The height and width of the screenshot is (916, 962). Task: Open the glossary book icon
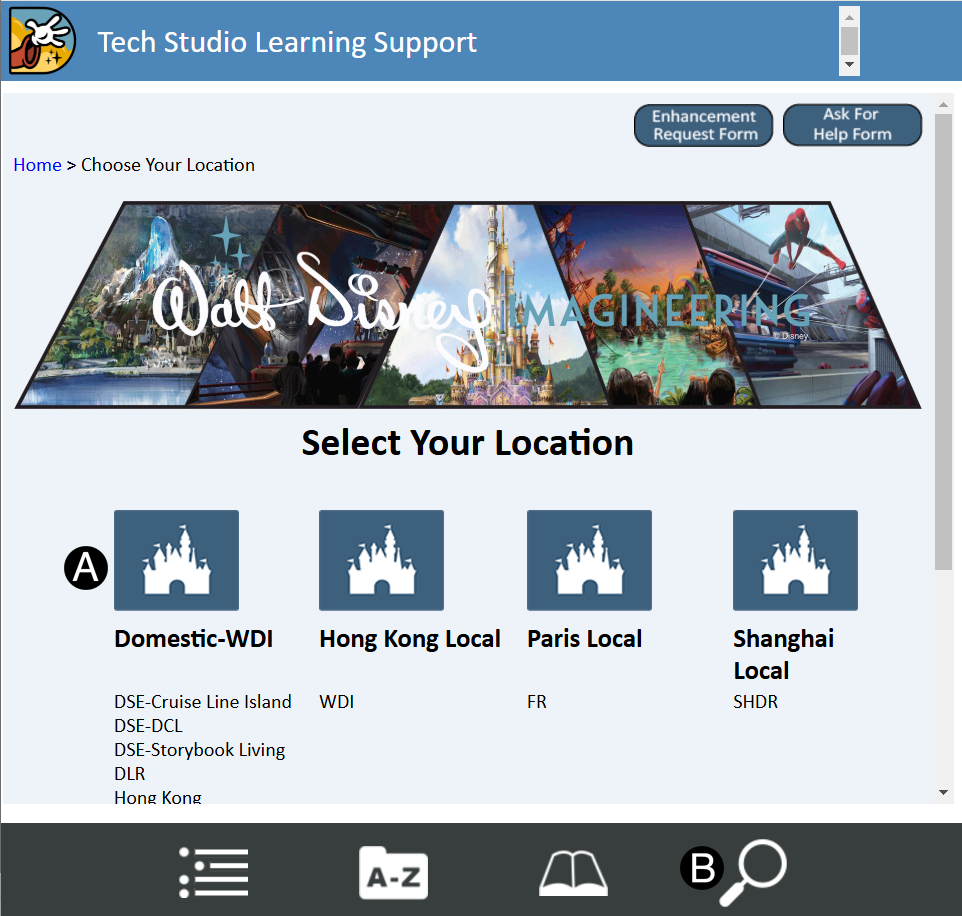coord(573,872)
